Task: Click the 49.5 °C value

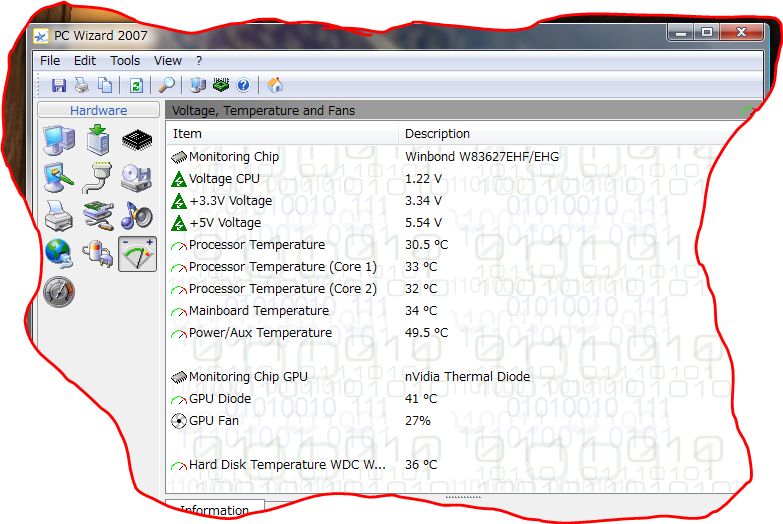Action: point(426,332)
